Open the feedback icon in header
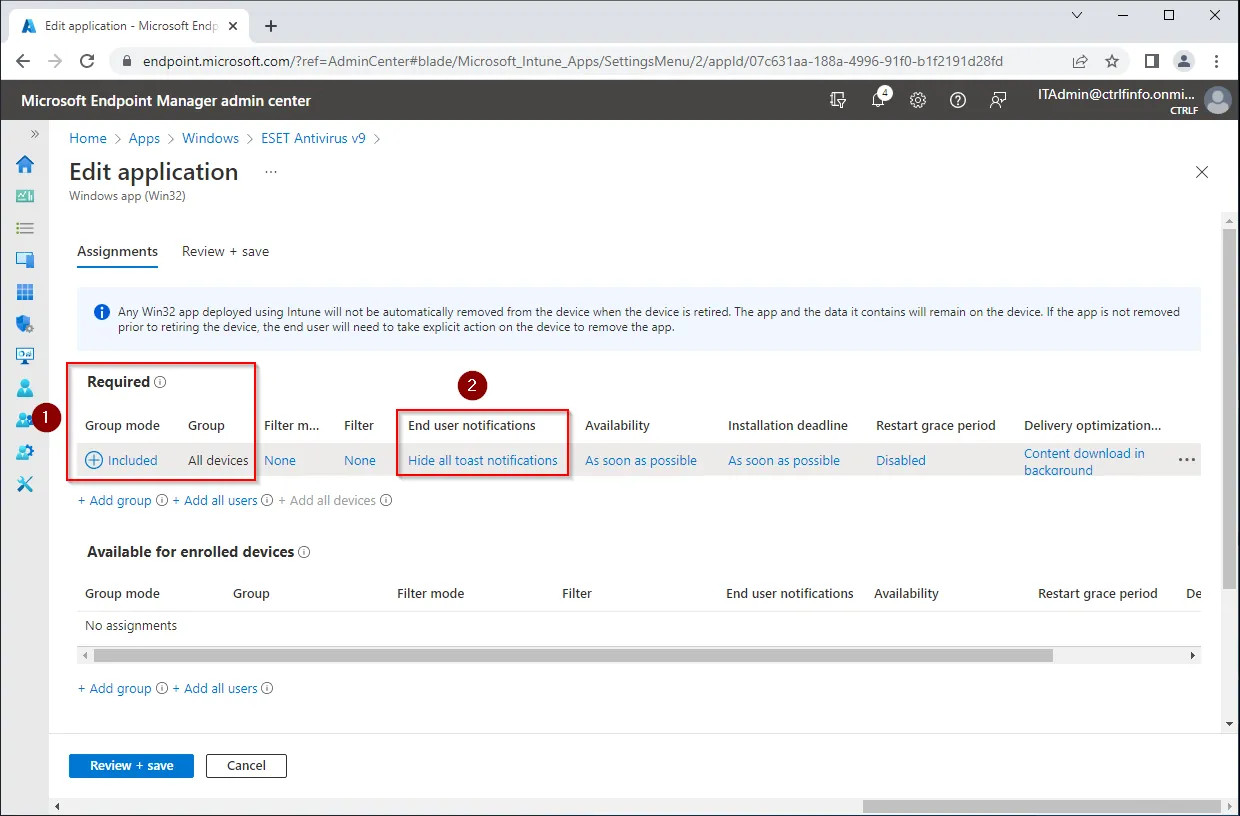The height and width of the screenshot is (816, 1240). click(x=998, y=100)
